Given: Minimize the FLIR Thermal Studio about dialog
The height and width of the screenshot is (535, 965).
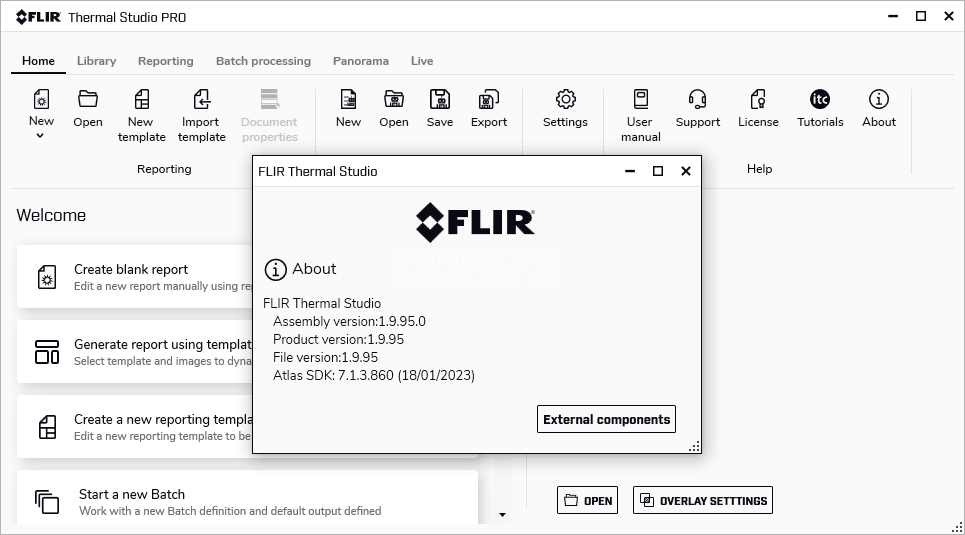Looking at the screenshot, I should (x=630, y=171).
